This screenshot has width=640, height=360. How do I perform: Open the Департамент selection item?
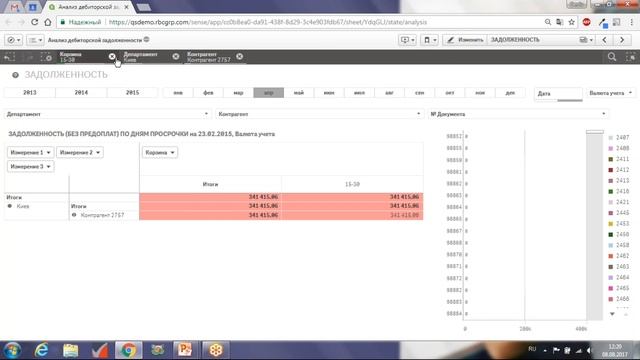click(145, 57)
